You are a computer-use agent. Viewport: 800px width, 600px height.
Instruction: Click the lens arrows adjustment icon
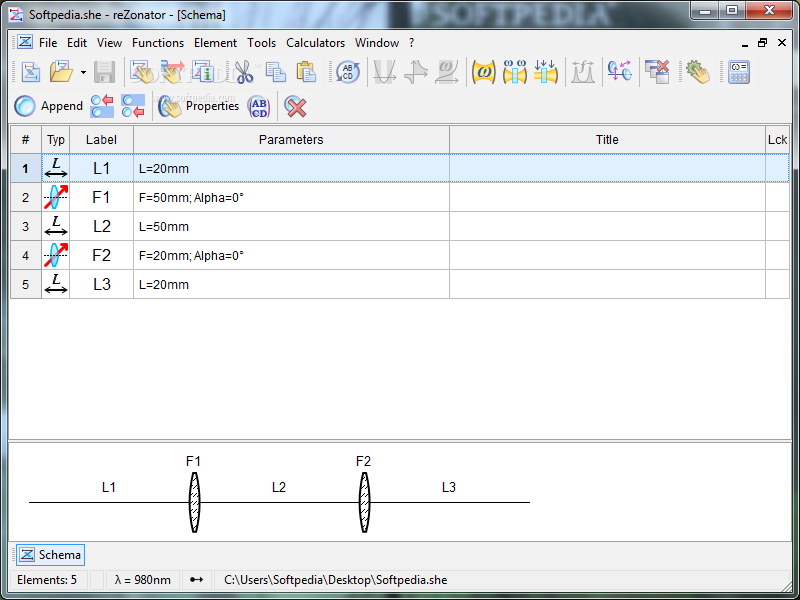[x=620, y=72]
